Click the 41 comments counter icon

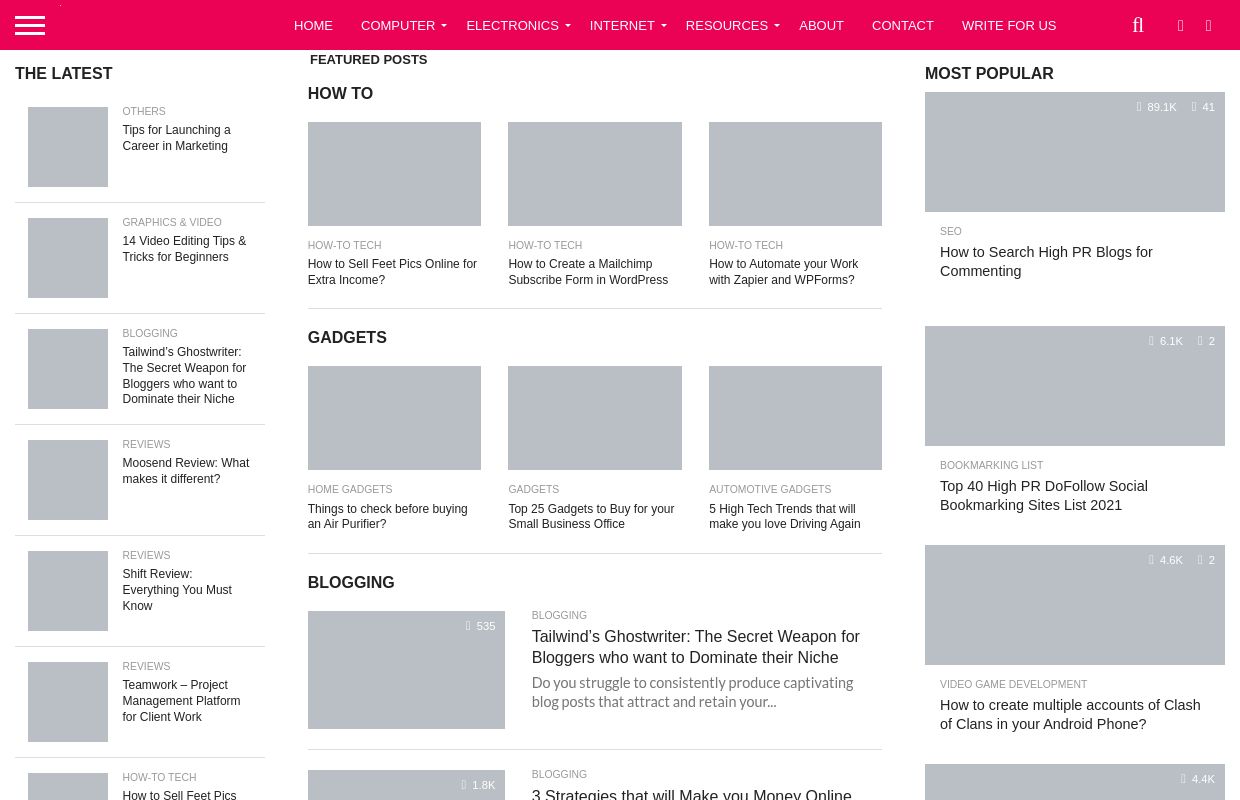pyautogui.click(x=1194, y=107)
